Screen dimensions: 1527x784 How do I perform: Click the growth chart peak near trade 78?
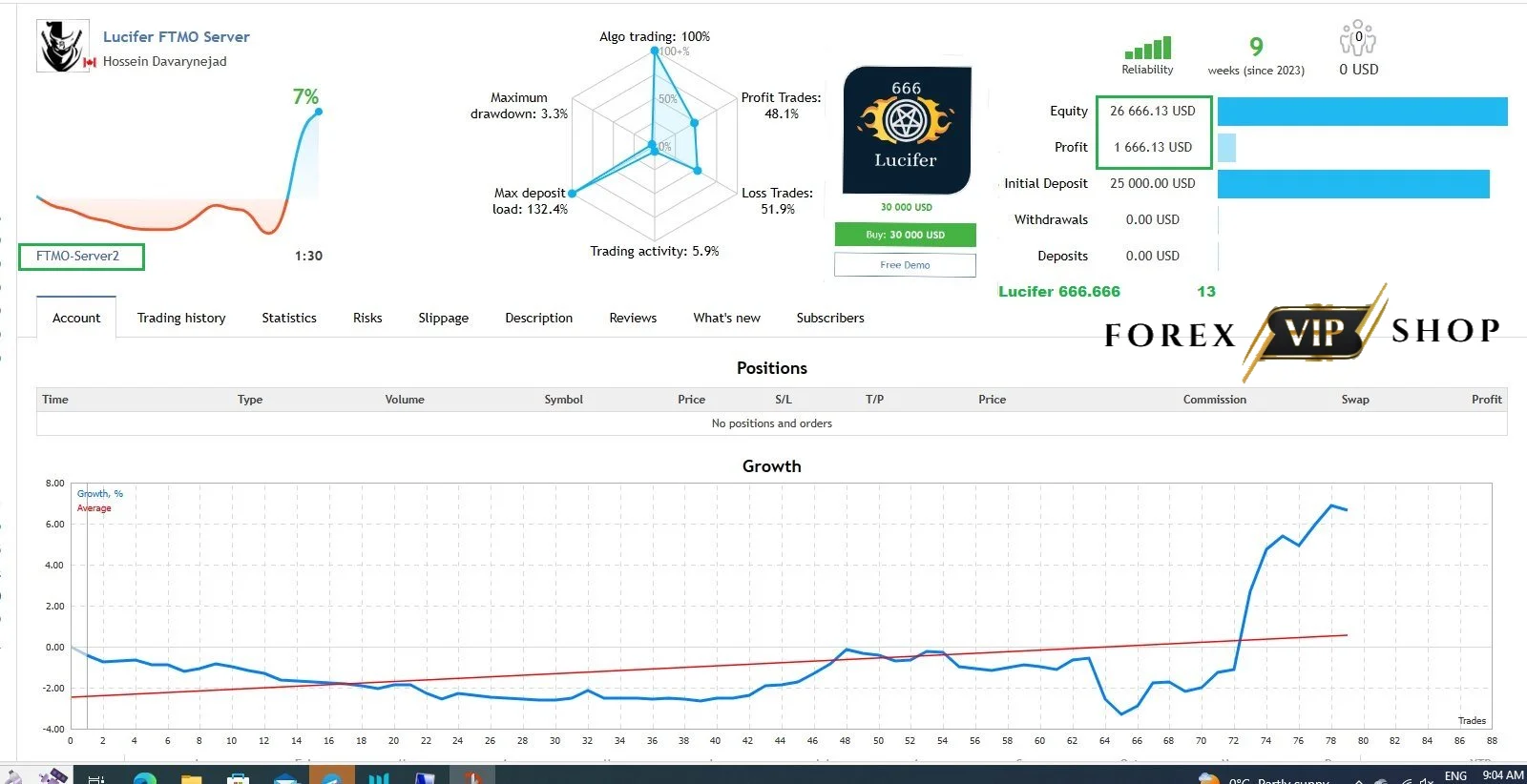(1331, 505)
